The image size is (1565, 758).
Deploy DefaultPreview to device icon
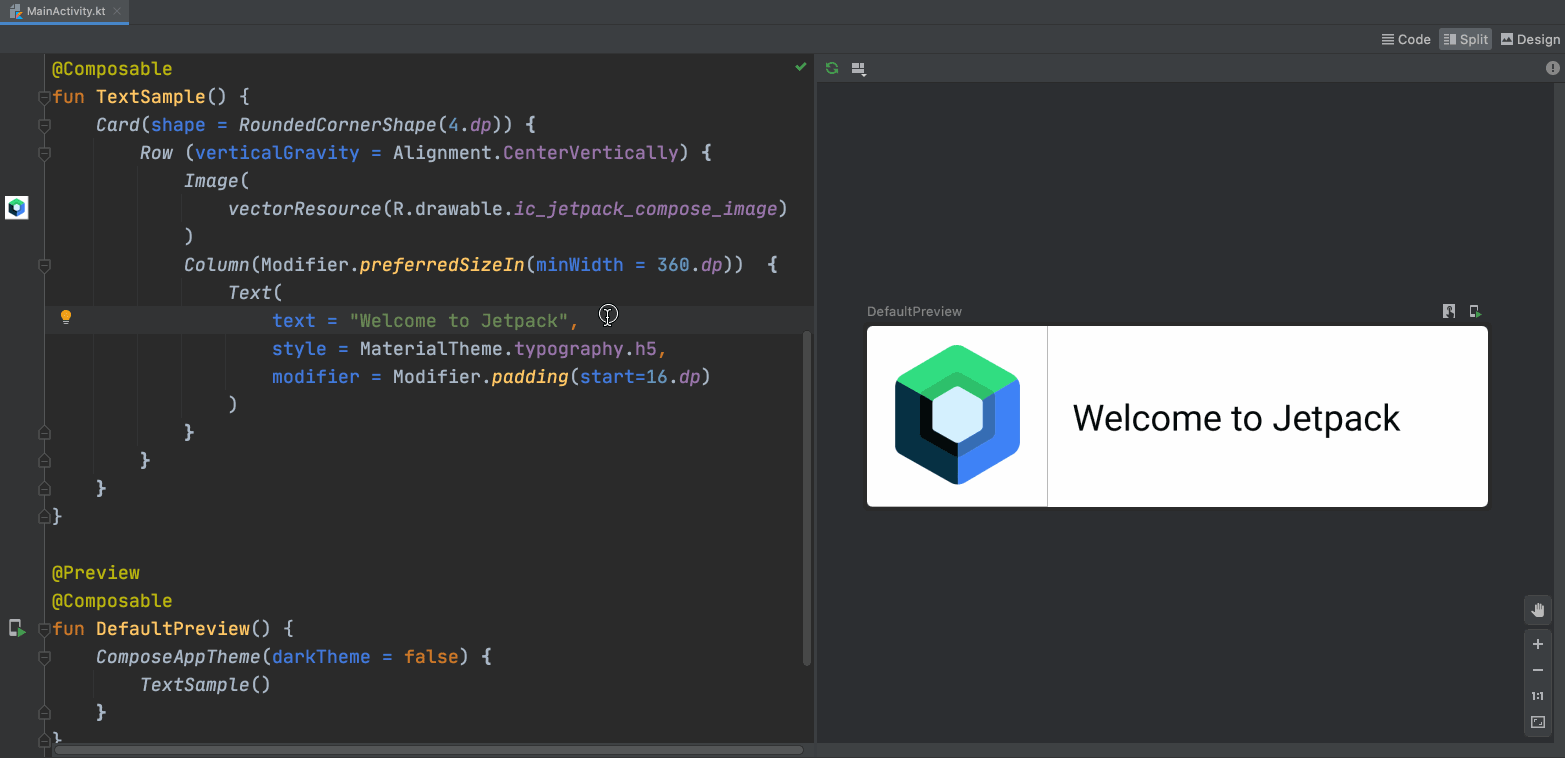(x=1475, y=311)
